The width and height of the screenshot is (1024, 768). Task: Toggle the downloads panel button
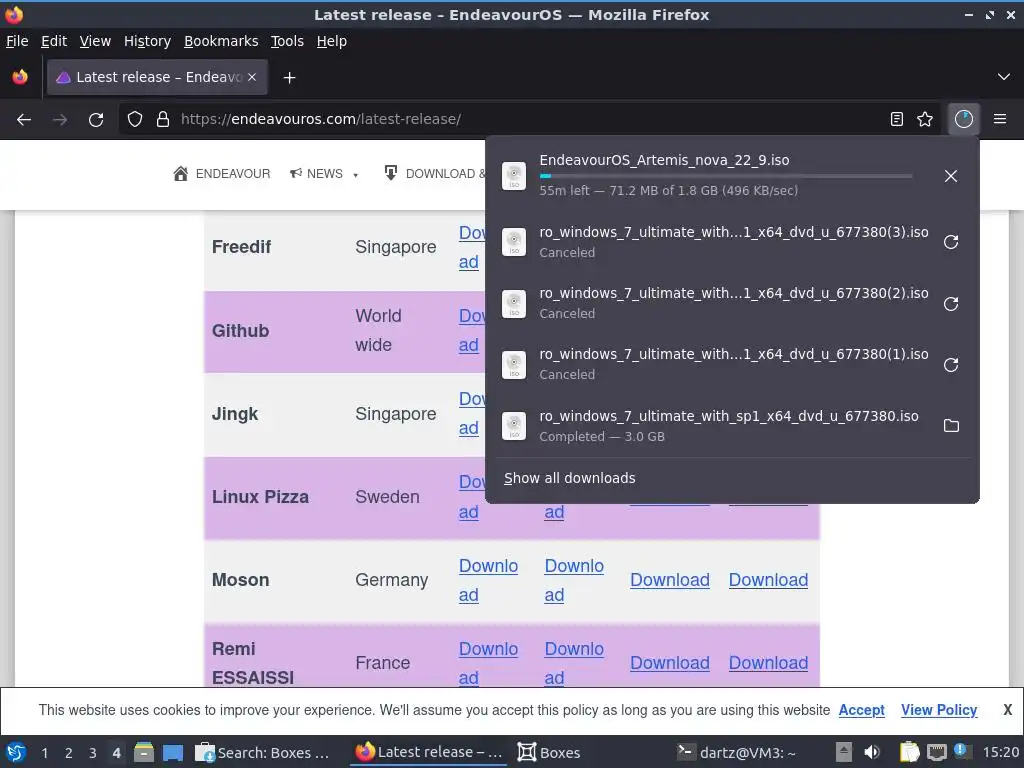point(964,120)
